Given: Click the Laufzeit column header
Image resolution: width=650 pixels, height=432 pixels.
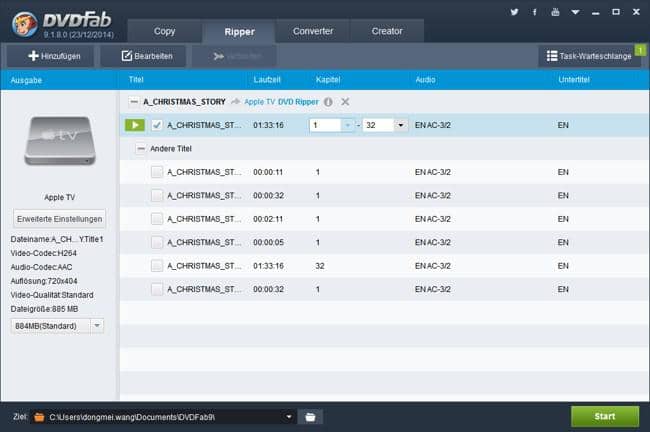Looking at the screenshot, I should [267, 80].
